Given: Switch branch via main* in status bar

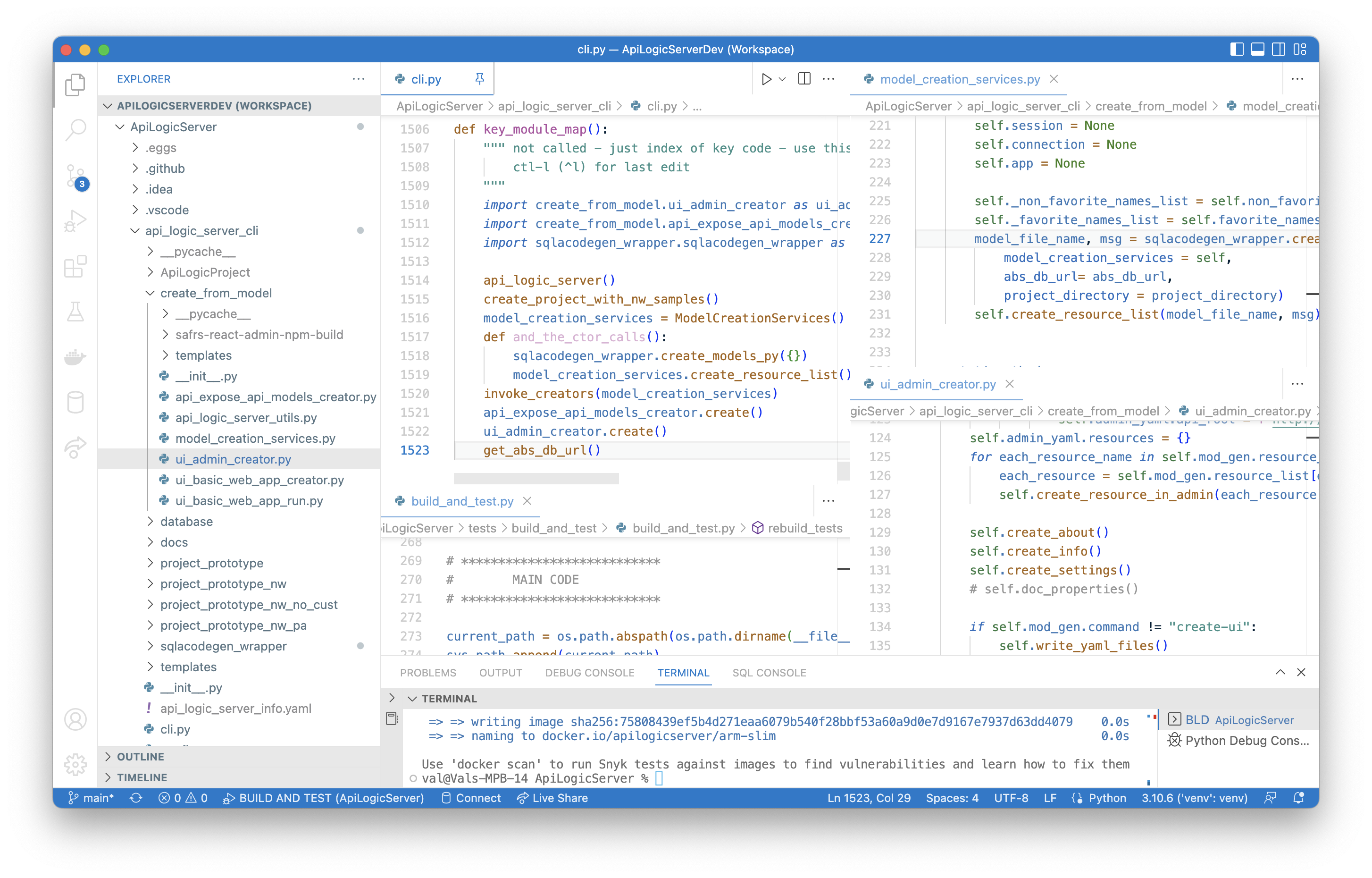Looking at the screenshot, I should (91, 798).
